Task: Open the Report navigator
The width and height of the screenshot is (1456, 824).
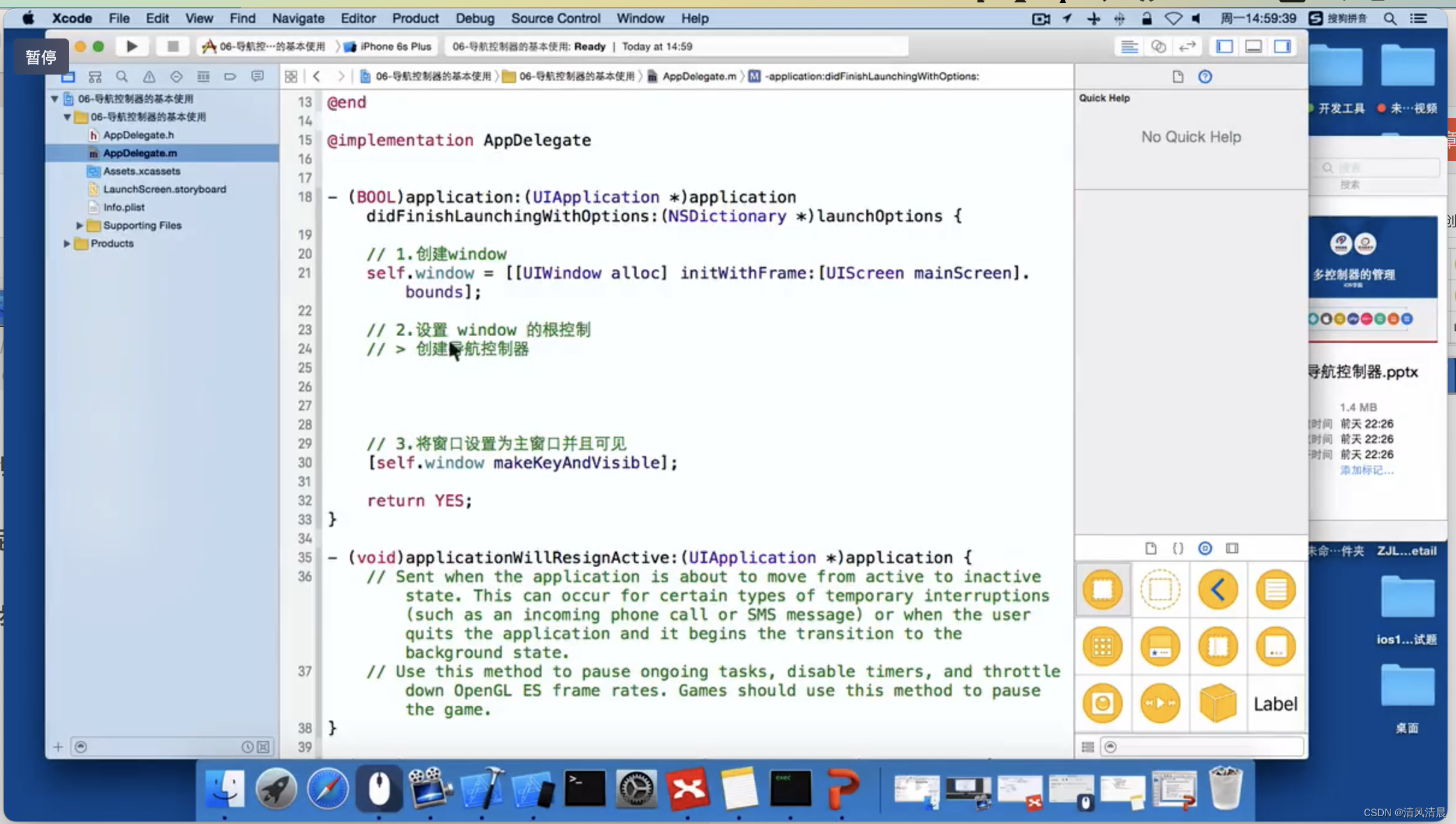Action: click(x=258, y=76)
